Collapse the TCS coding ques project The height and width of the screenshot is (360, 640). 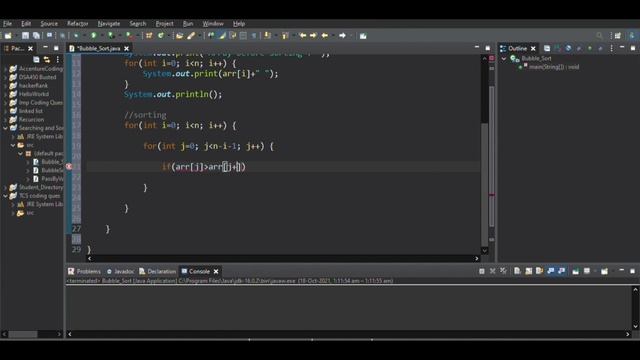click(x=5, y=196)
